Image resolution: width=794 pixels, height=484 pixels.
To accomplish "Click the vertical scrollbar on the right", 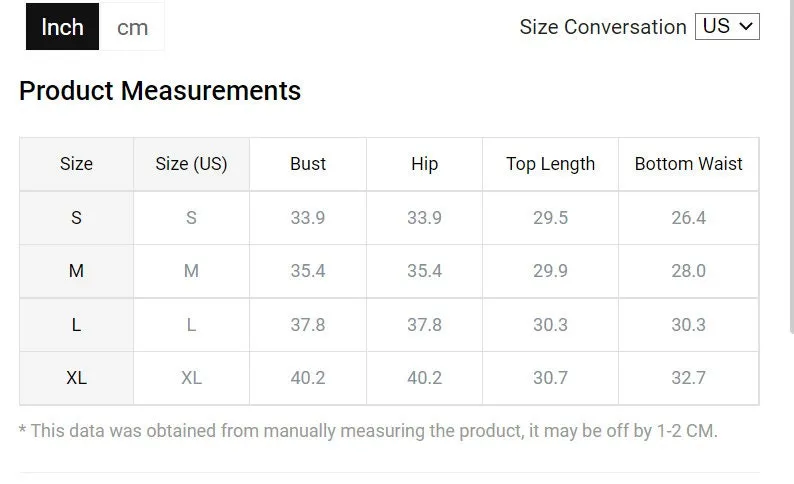I will (791, 167).
